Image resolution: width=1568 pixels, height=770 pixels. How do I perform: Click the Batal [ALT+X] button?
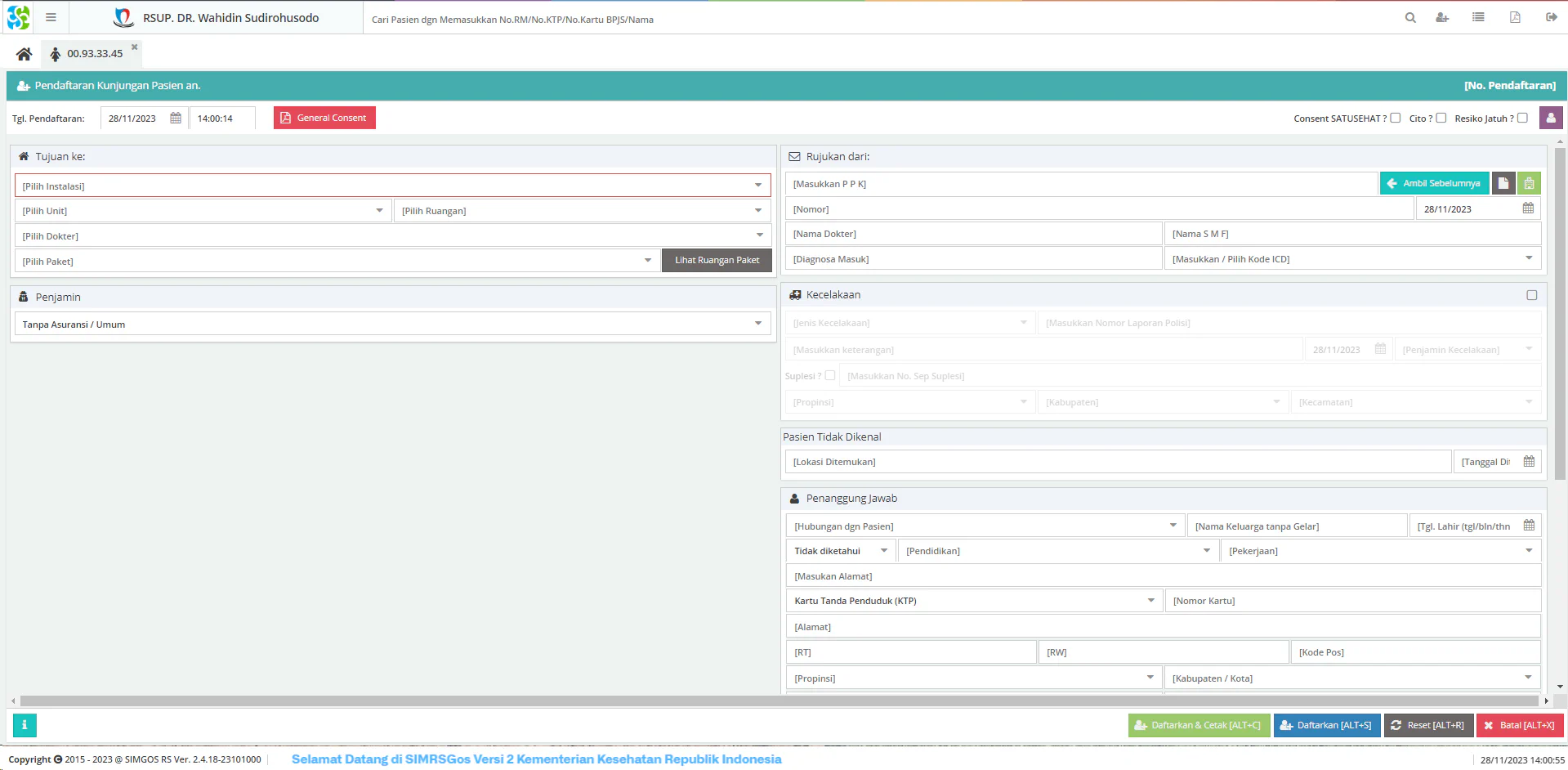(1520, 725)
